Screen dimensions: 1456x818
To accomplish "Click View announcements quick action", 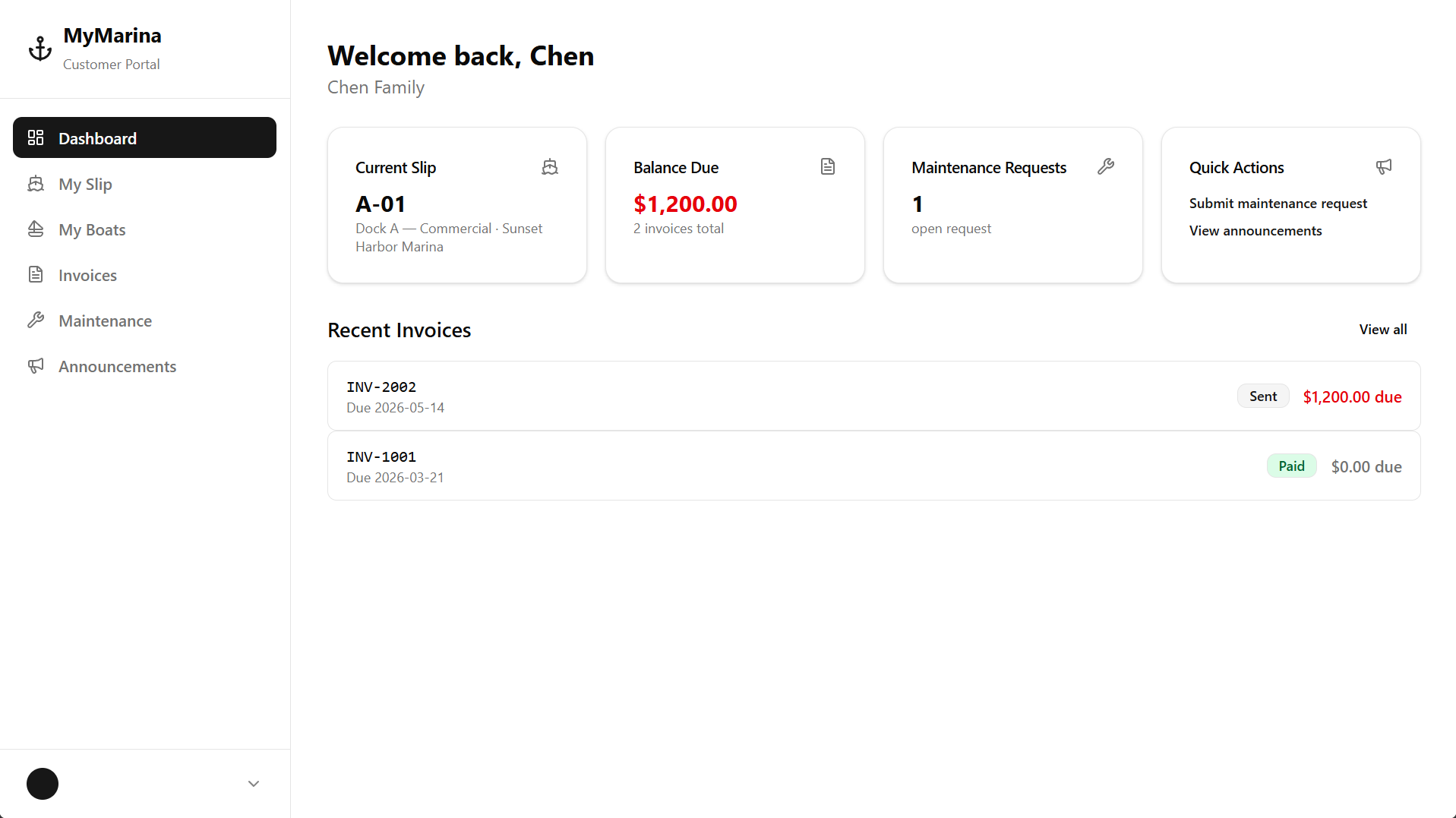I will point(1255,230).
